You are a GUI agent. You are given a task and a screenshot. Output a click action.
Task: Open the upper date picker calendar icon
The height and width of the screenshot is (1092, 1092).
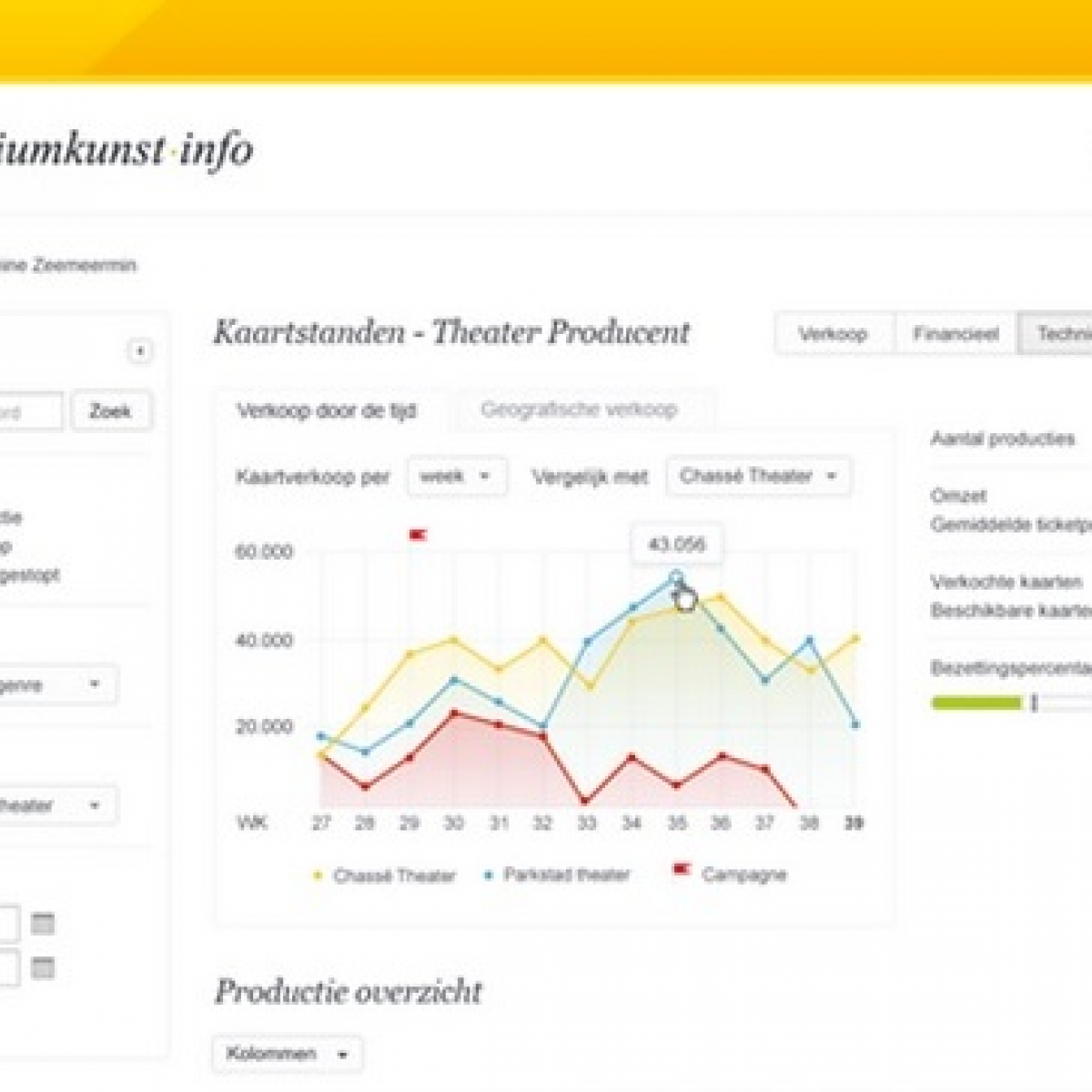pyautogui.click(x=43, y=925)
